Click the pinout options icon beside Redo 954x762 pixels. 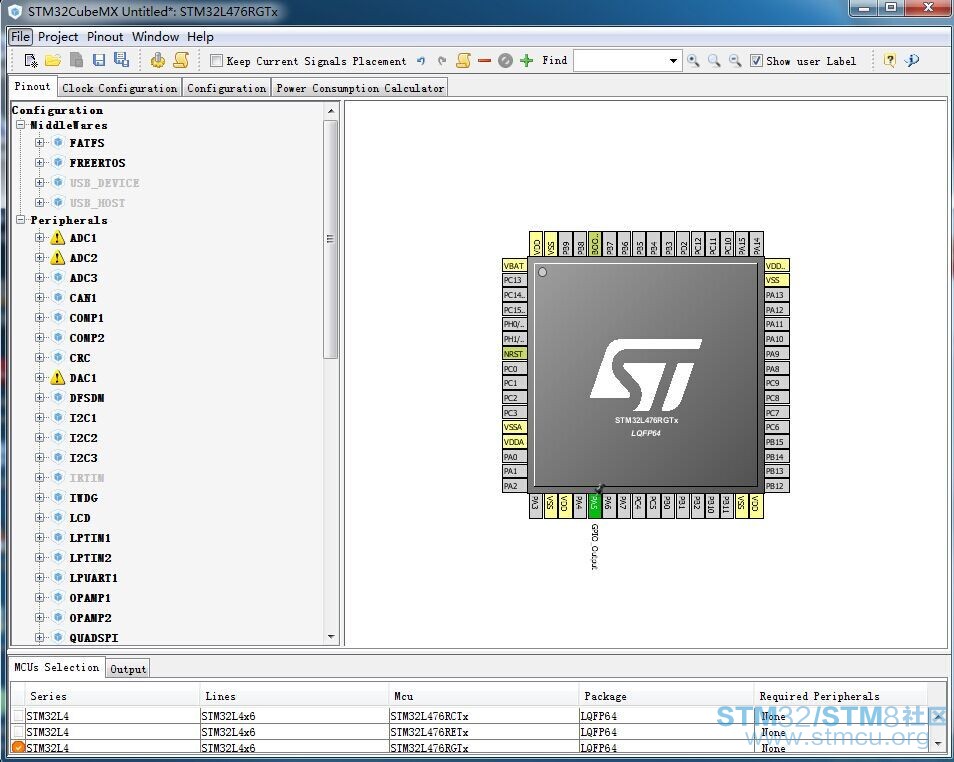464,60
